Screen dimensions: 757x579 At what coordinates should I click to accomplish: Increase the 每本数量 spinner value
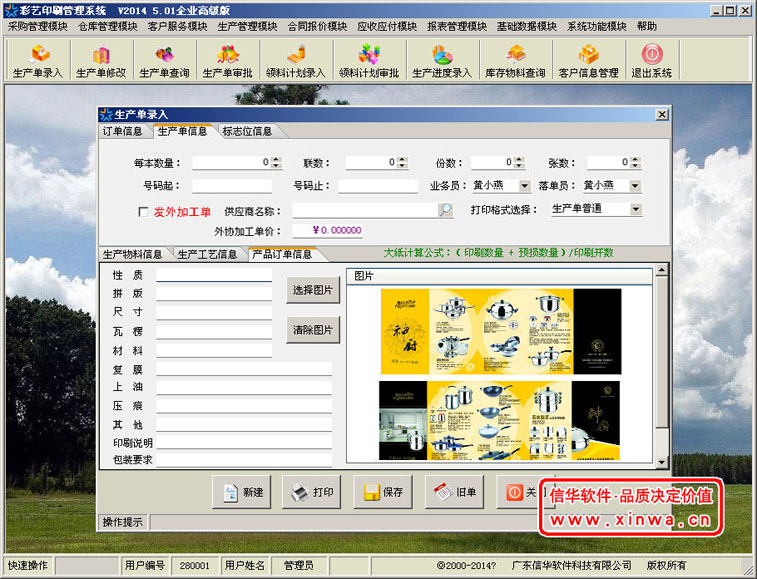(x=276, y=159)
